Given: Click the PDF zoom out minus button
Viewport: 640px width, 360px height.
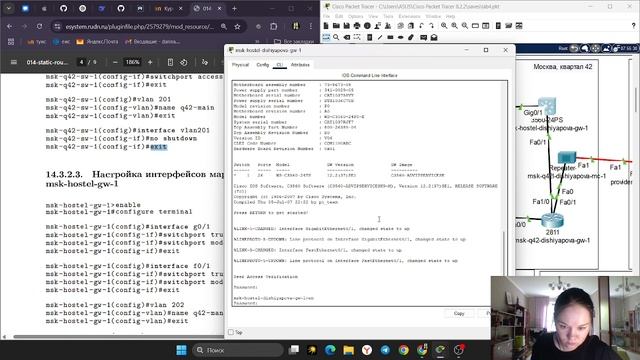Looking at the screenshot, I should 115,62.
